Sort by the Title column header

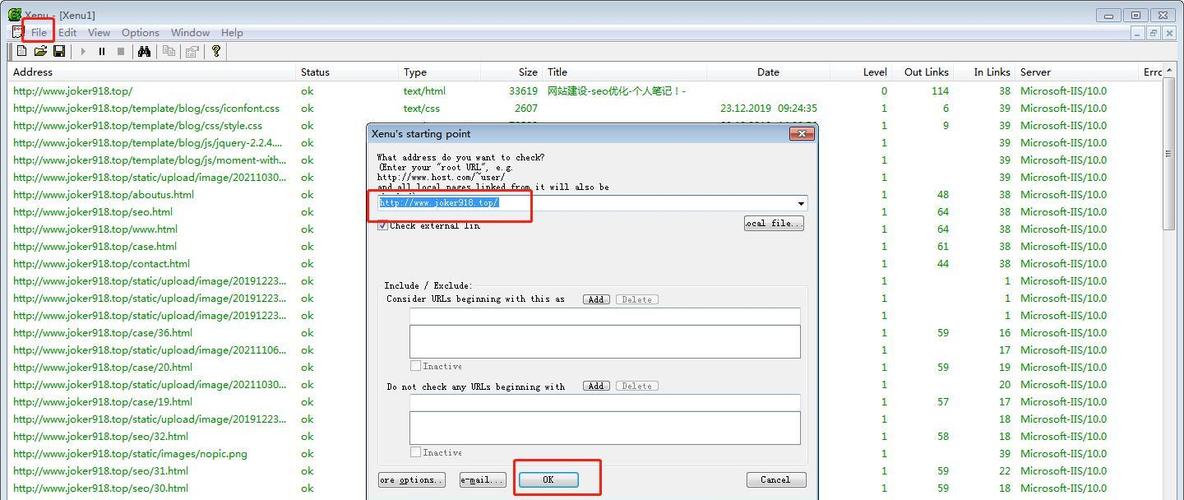point(624,72)
